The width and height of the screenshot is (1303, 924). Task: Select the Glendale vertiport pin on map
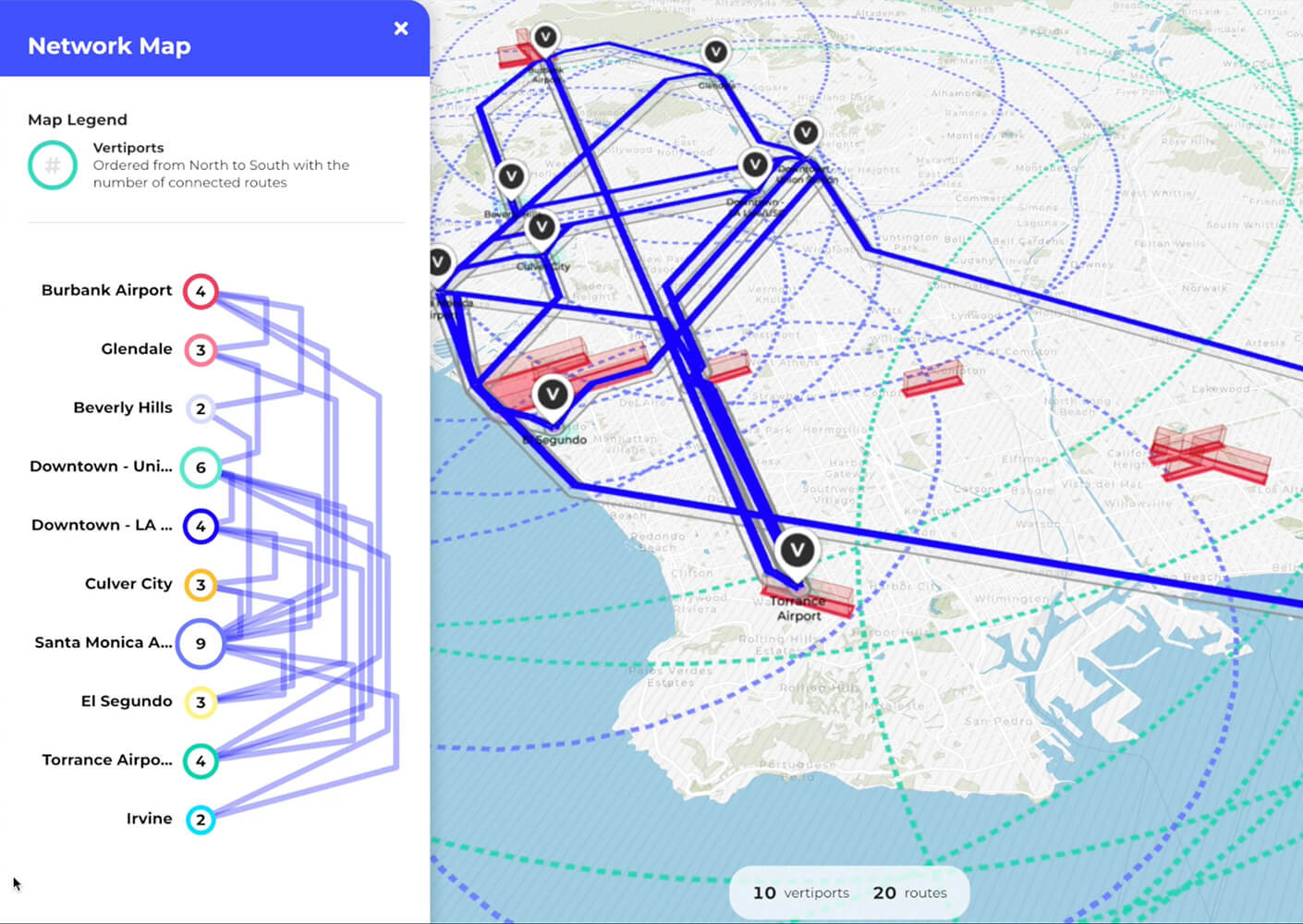click(716, 53)
